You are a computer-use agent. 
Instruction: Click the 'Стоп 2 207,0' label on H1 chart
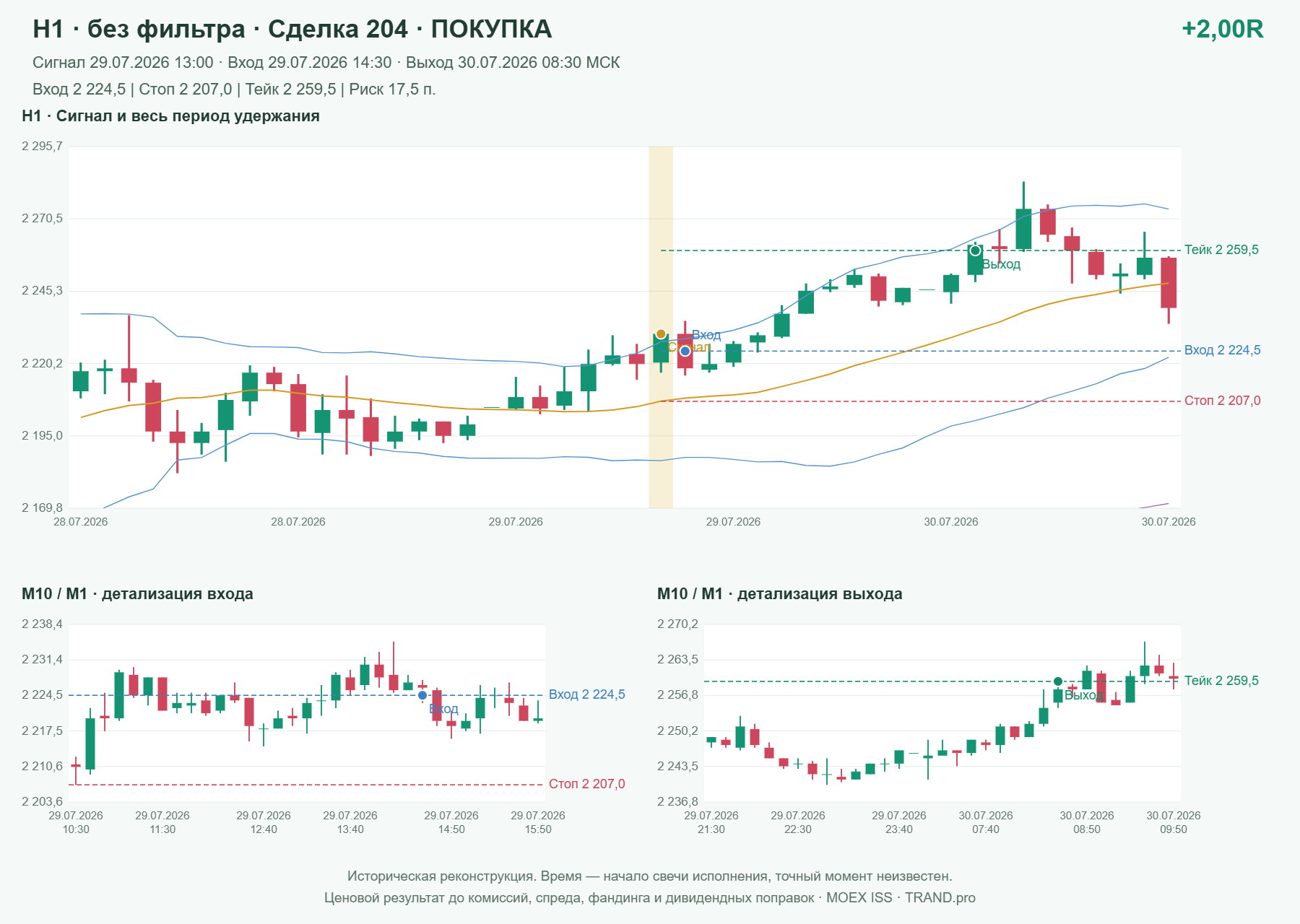click(x=1222, y=401)
